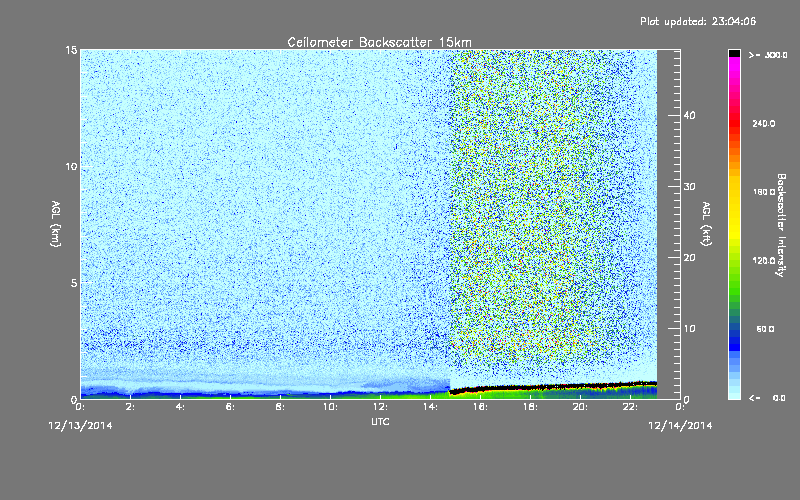Click the pale cyan bottom of the colorbar
This screenshot has height=500, width=800.
click(x=734, y=393)
